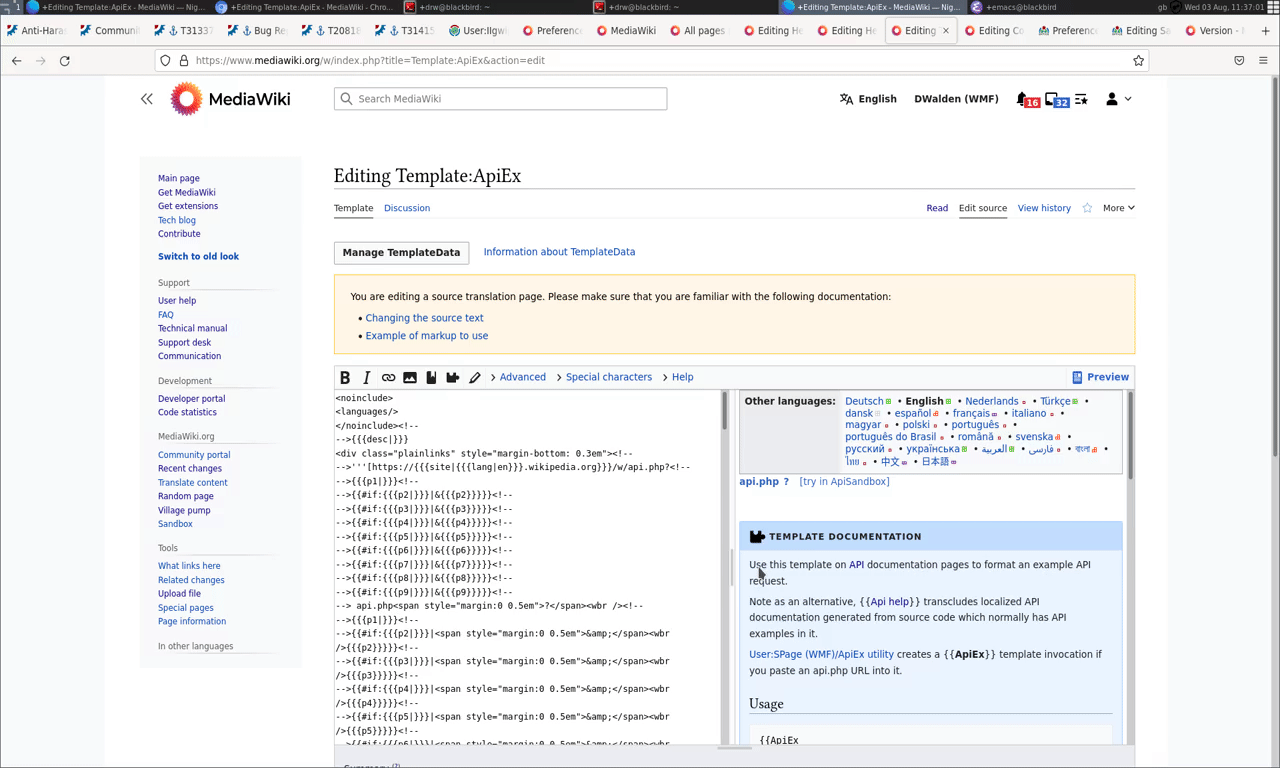Choose 日本語 from other languages
This screenshot has height=768, width=1280.
click(x=935, y=462)
